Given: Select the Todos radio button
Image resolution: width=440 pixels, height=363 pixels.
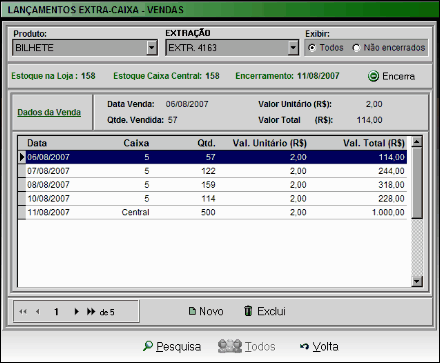Looking at the screenshot, I should (312, 48).
